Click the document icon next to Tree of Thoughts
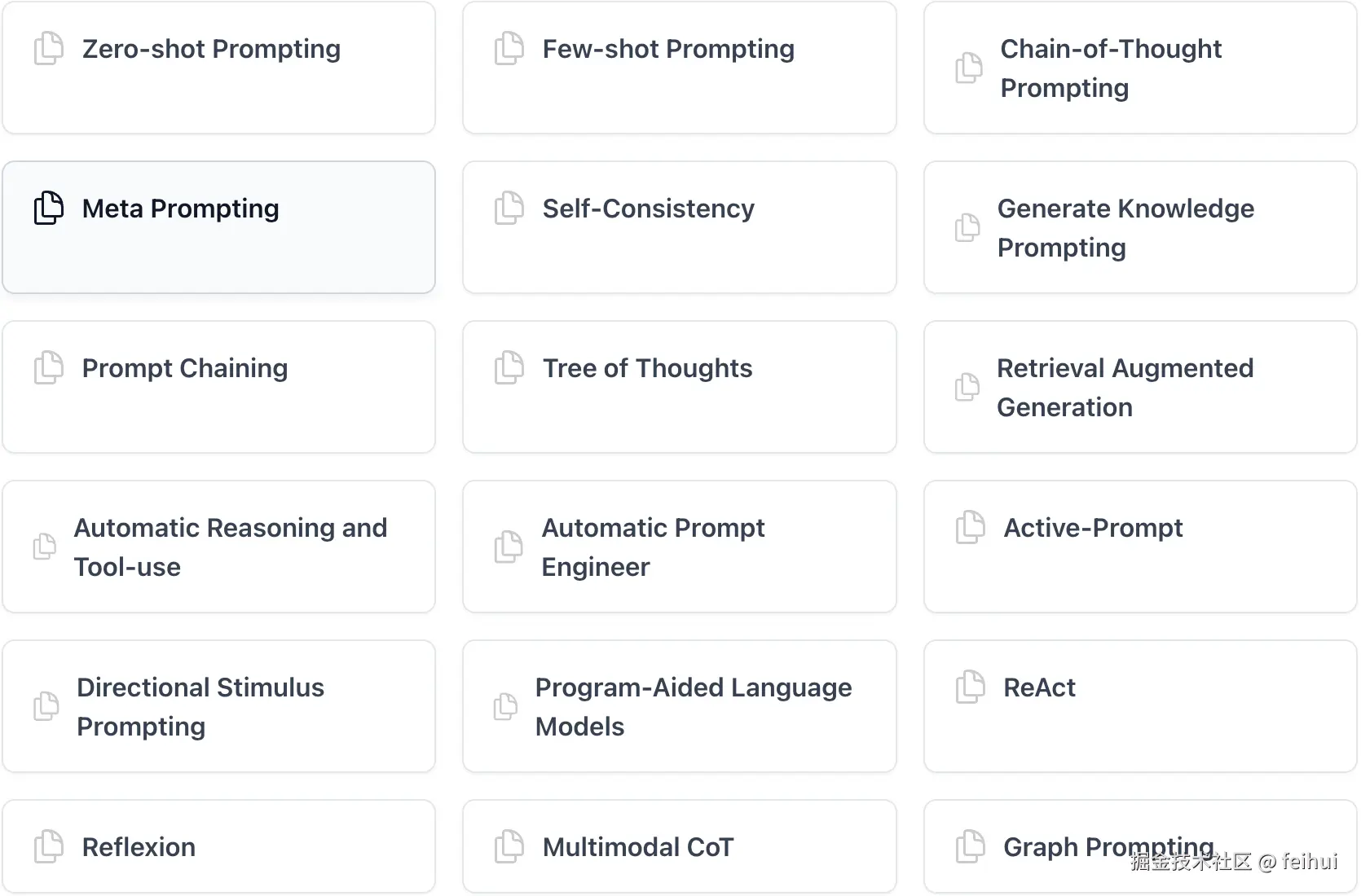This screenshot has height=896, width=1361. tap(509, 368)
